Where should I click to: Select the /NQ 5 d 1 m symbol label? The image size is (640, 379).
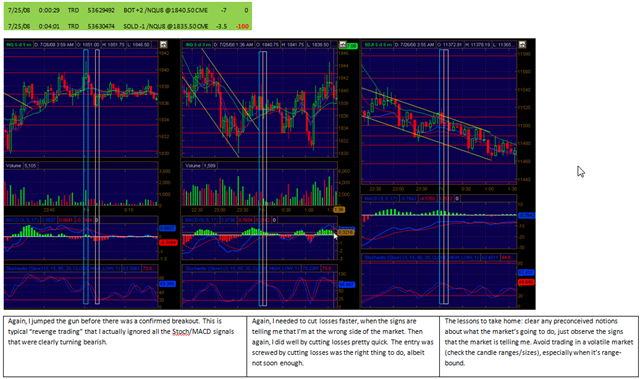18,44
